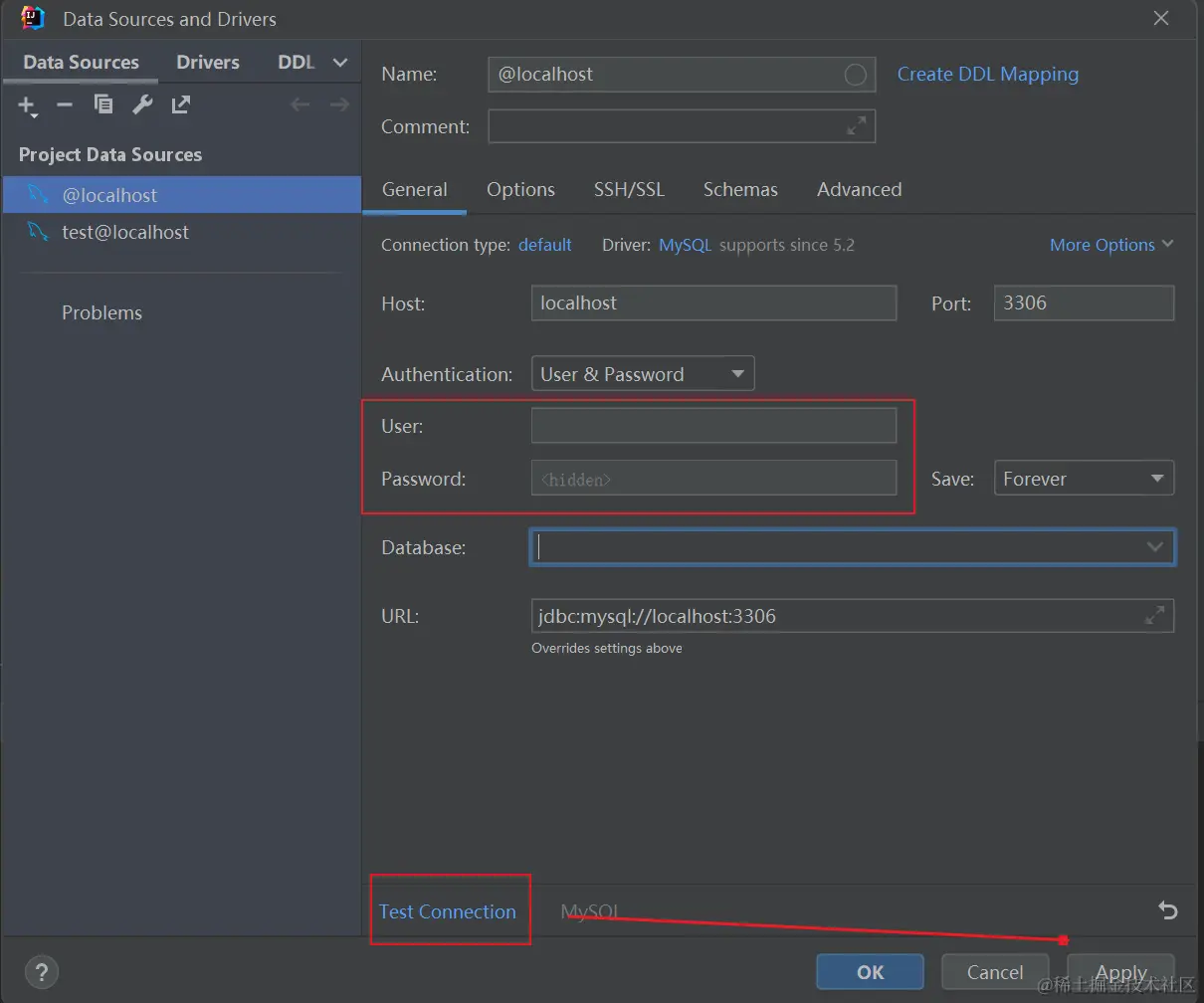
Task: Click the Test Connection link
Action: click(x=448, y=911)
